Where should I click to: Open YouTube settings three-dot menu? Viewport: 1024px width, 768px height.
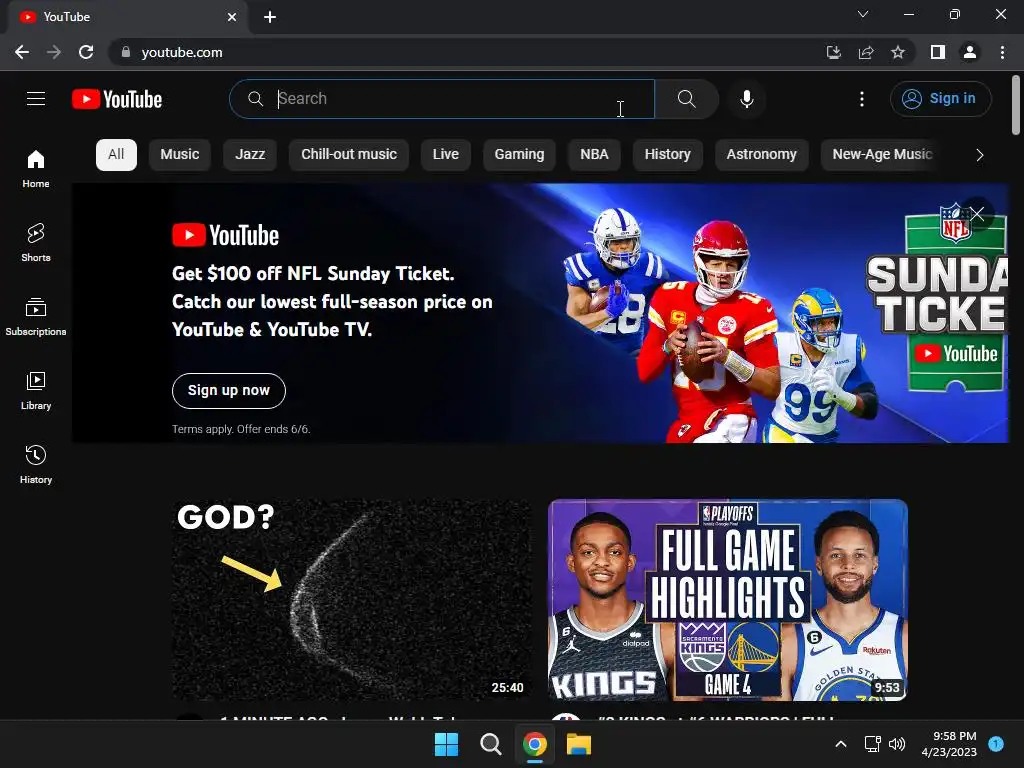click(x=861, y=99)
